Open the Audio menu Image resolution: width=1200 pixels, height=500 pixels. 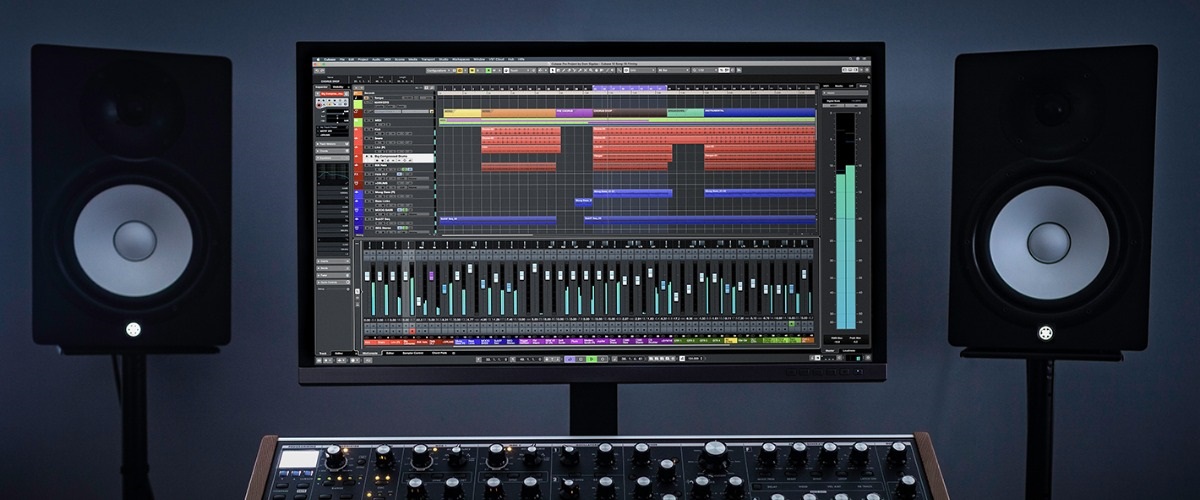(376, 59)
